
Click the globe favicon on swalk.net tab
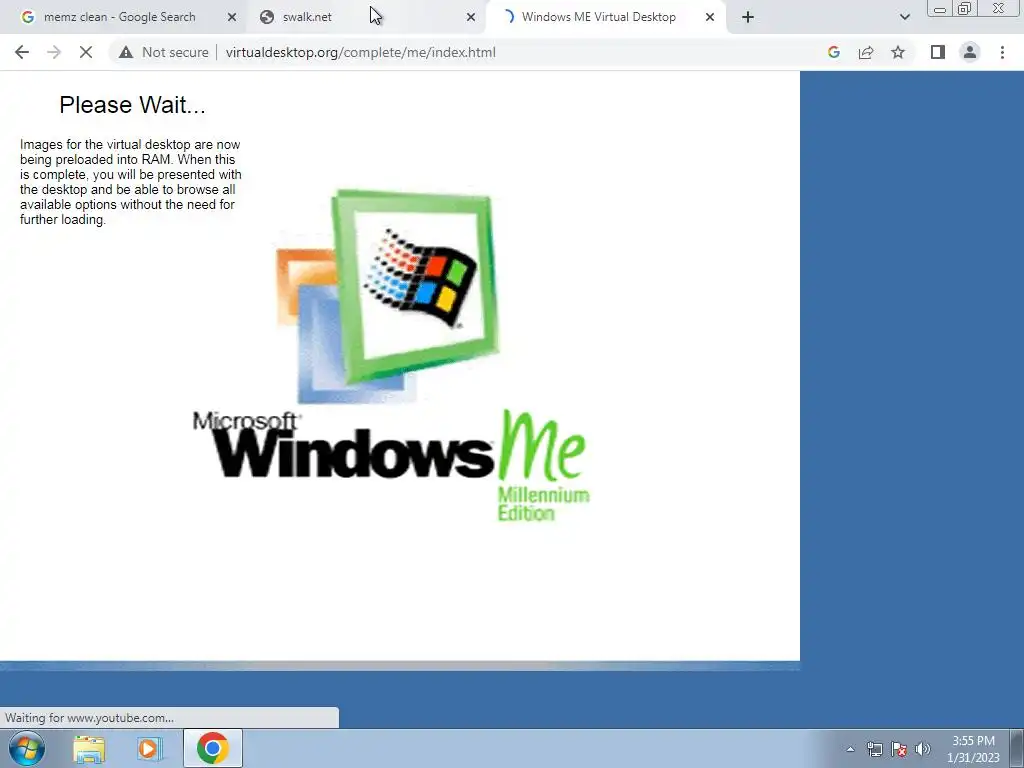pos(266,17)
